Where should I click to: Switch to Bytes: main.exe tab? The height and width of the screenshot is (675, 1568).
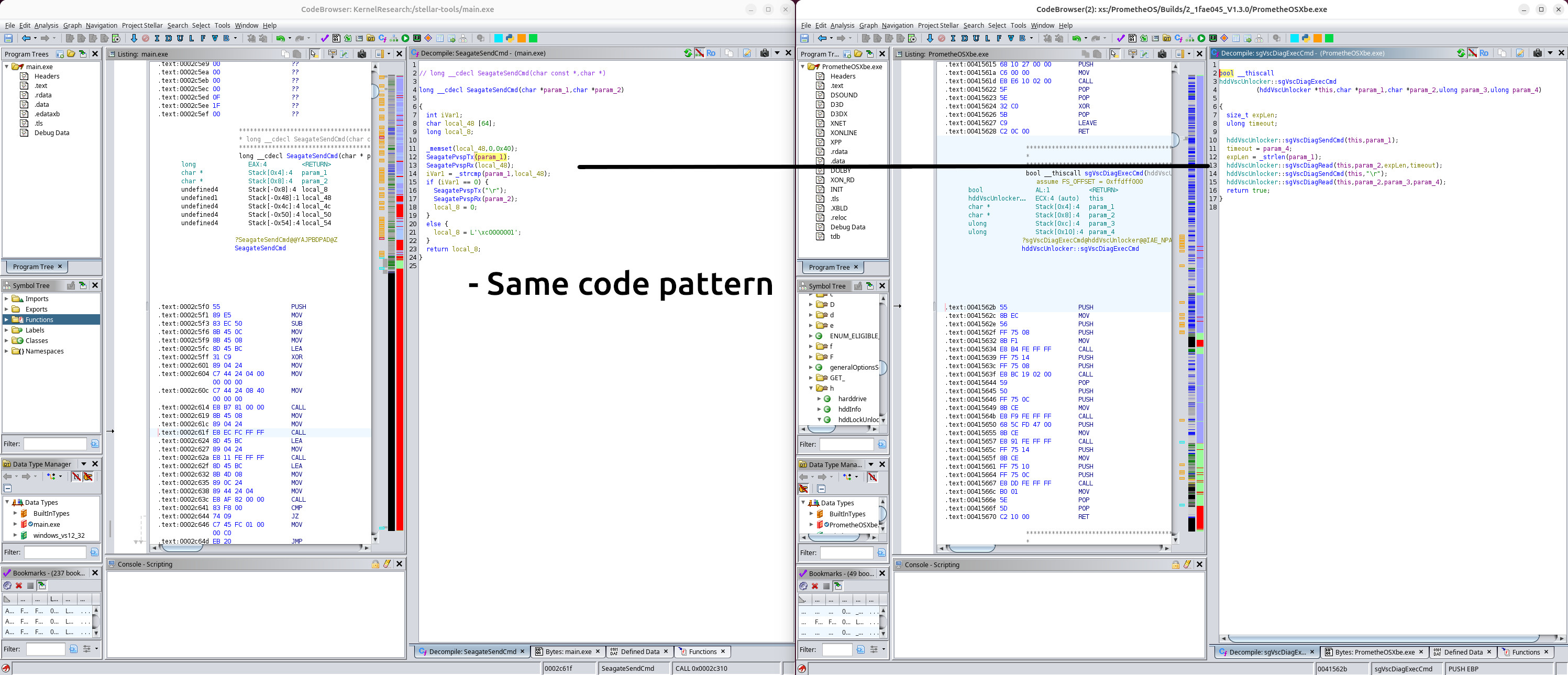(x=568, y=652)
